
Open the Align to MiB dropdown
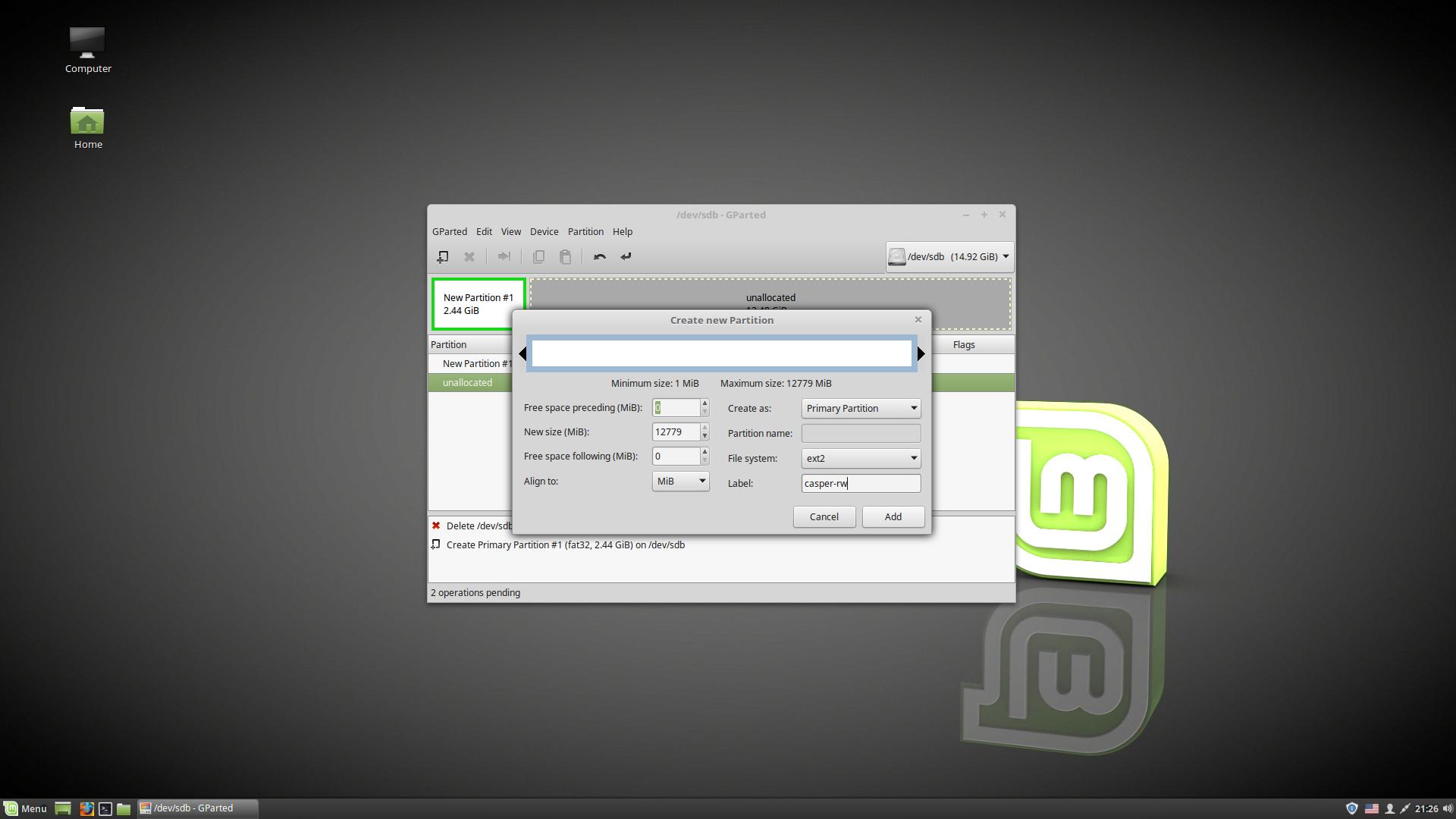tap(680, 481)
